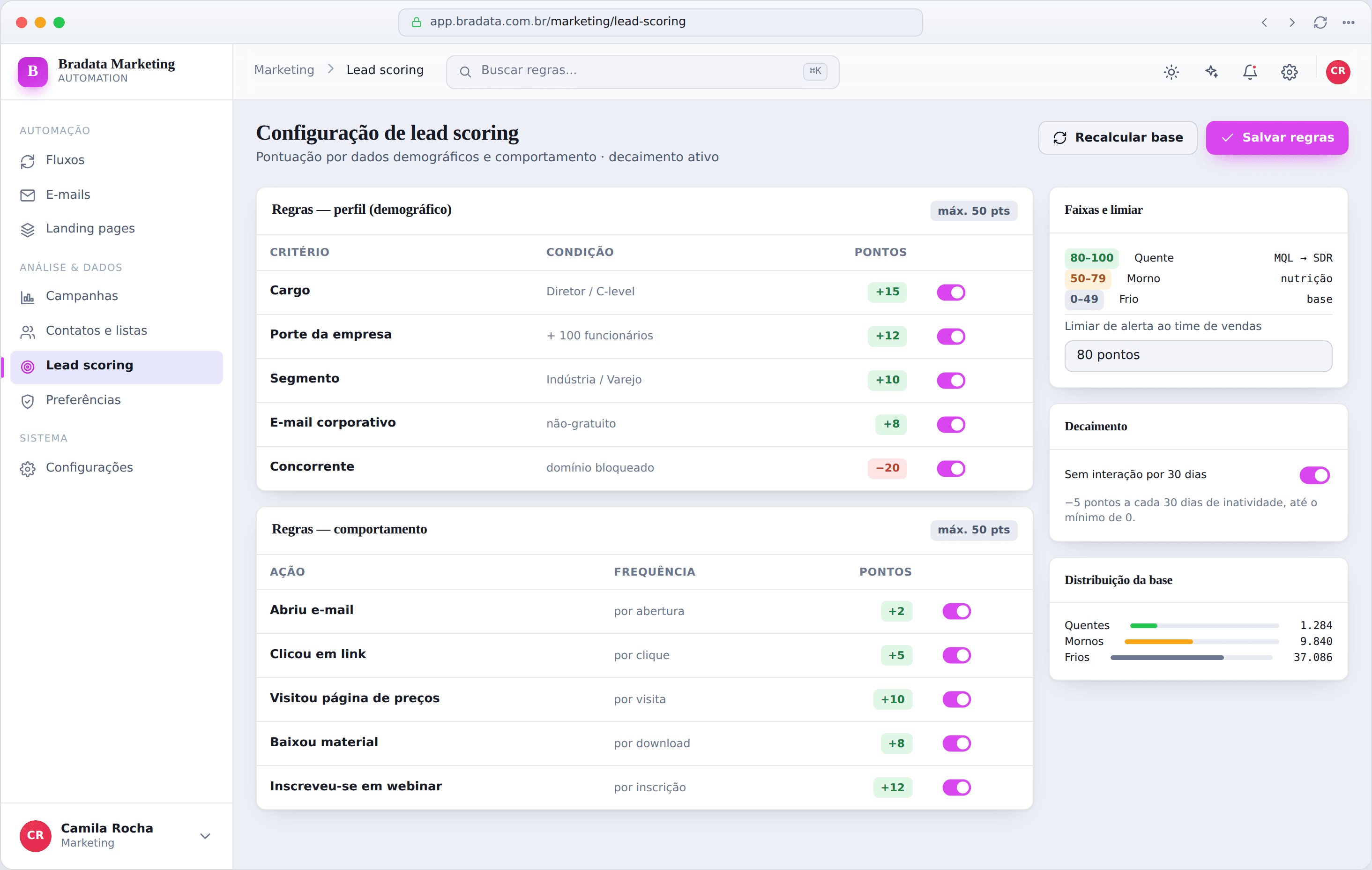This screenshot has height=870, width=1372.
Task: Click the browser back arrow
Action: 1264,22
